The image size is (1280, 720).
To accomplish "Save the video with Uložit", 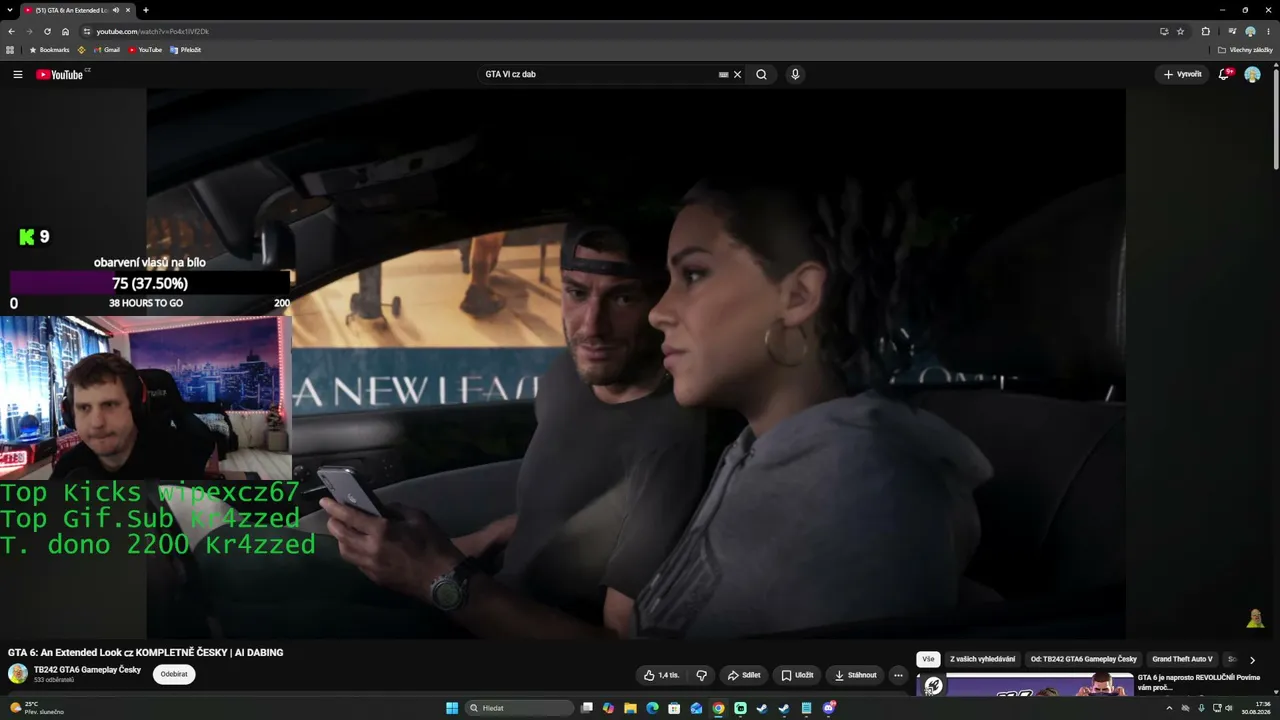I will coord(797,675).
